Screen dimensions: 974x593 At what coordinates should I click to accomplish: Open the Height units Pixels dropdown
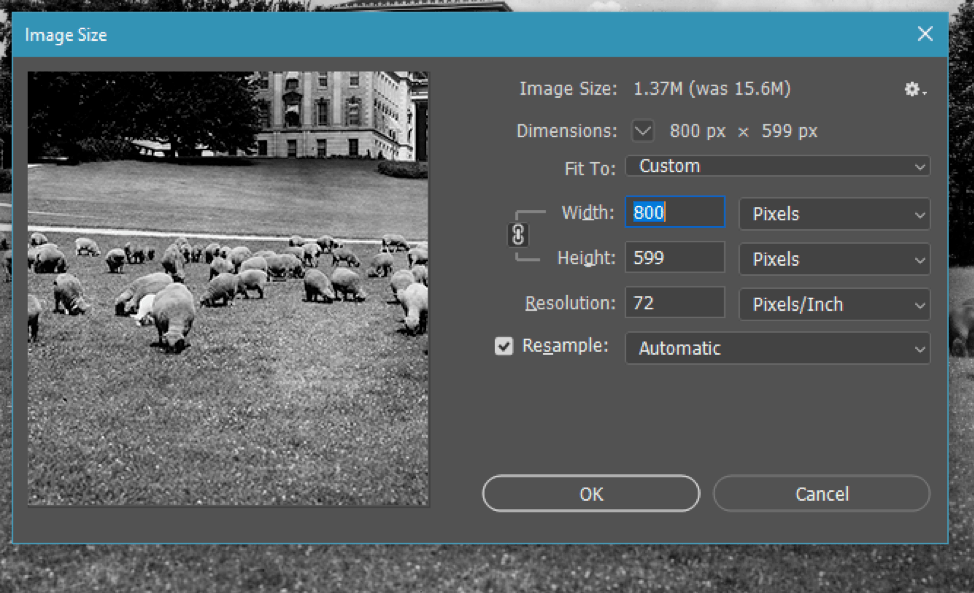[834, 259]
